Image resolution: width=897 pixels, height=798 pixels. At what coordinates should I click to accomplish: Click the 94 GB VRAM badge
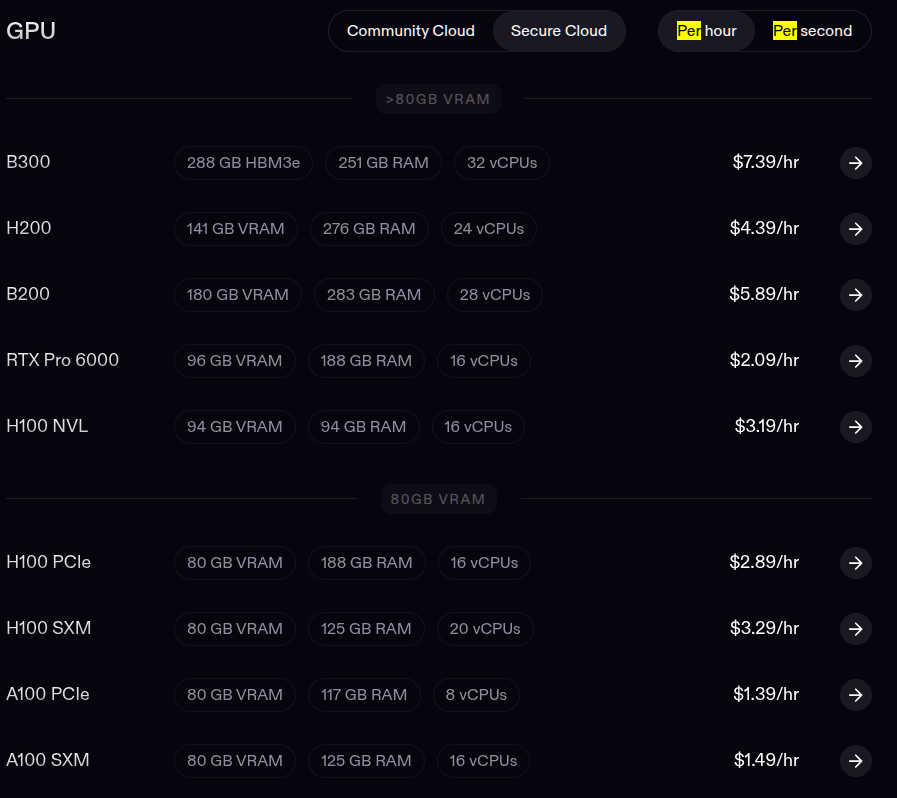pos(235,427)
